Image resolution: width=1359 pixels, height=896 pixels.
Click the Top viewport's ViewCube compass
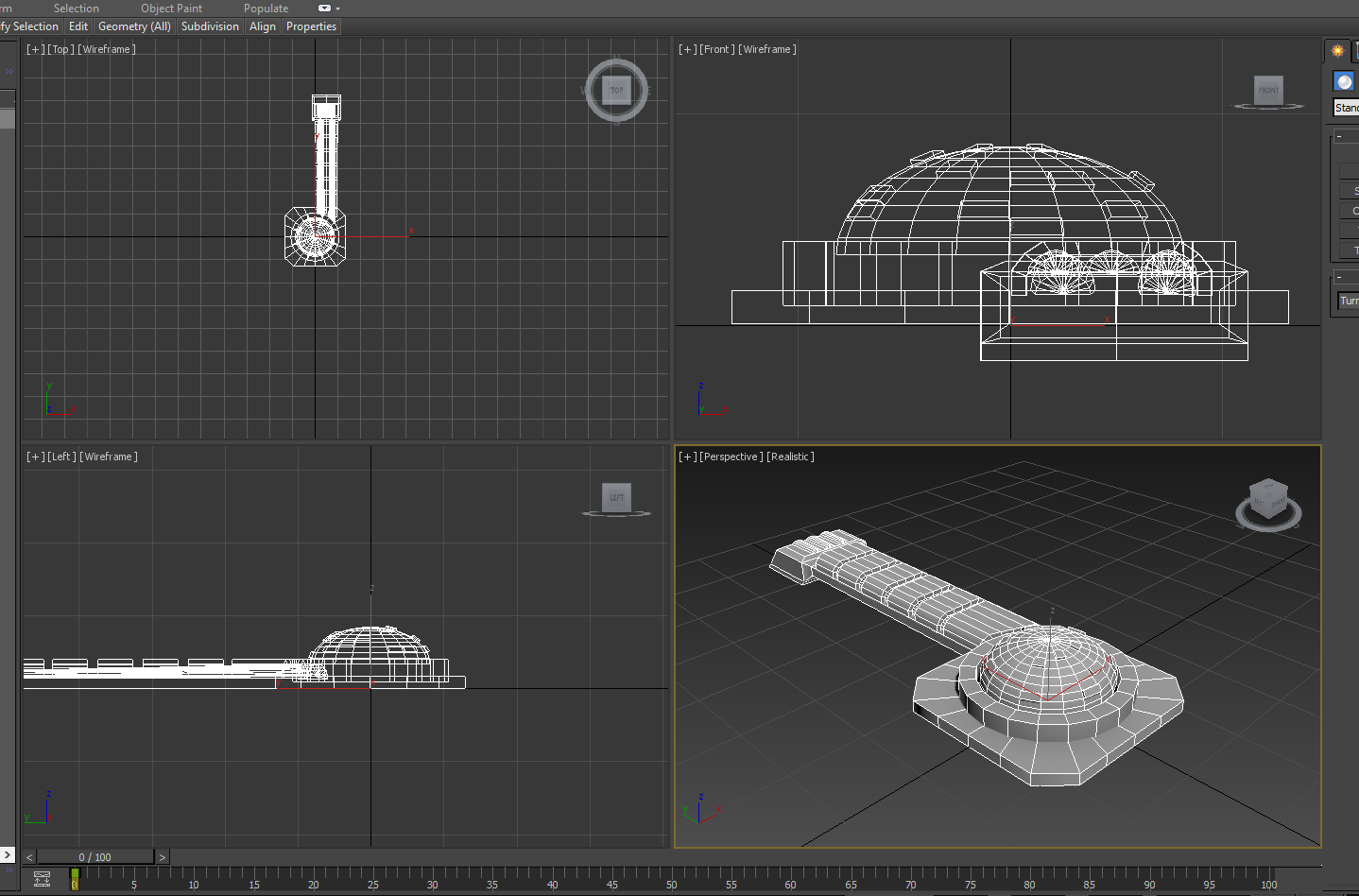pos(616,91)
